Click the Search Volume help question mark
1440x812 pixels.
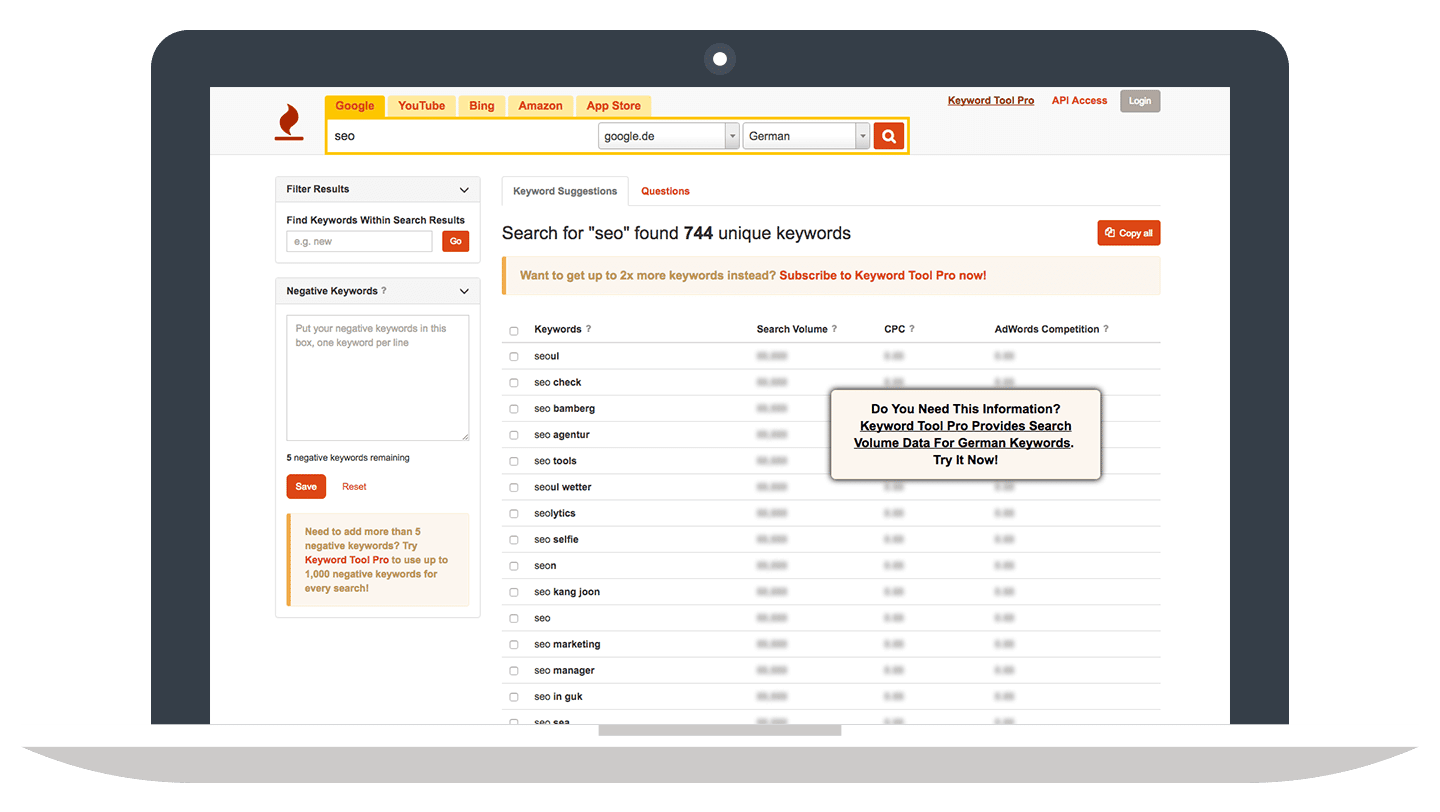(834, 329)
